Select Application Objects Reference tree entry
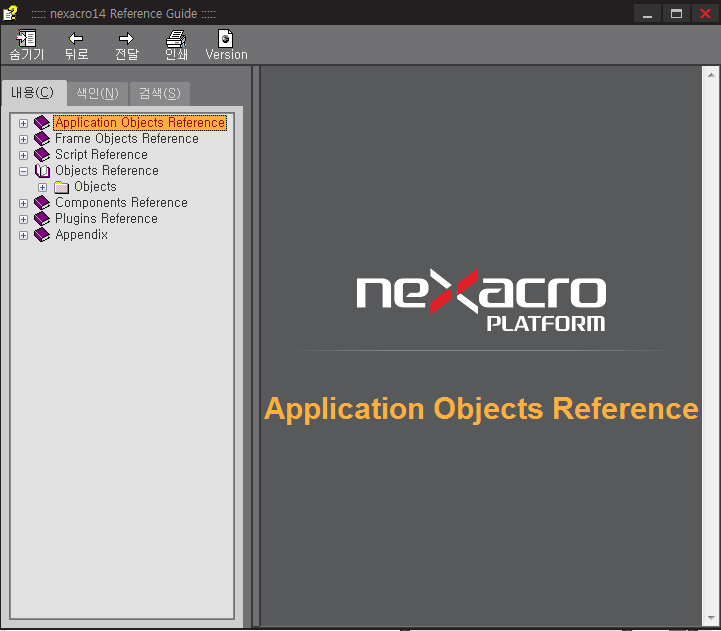 click(140, 123)
